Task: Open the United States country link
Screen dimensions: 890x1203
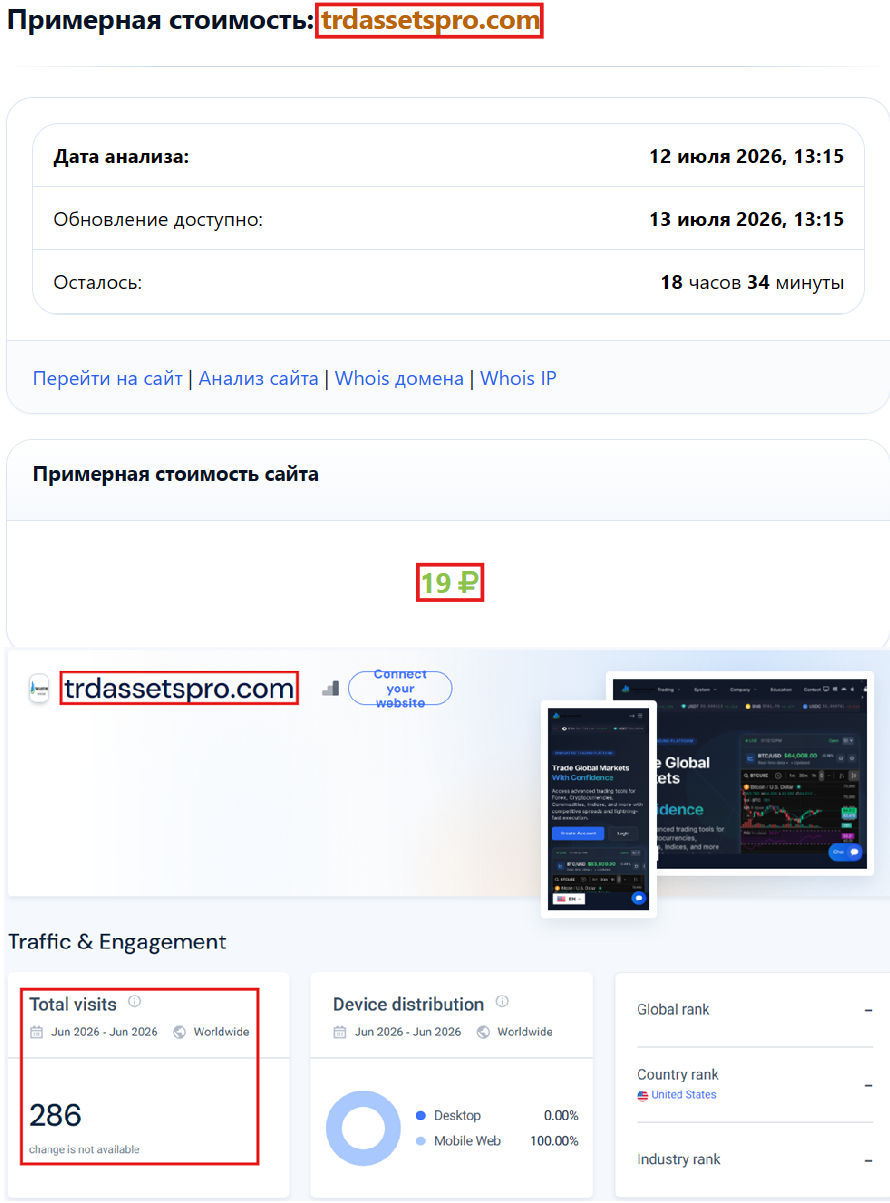Action: pyautogui.click(x=684, y=1095)
